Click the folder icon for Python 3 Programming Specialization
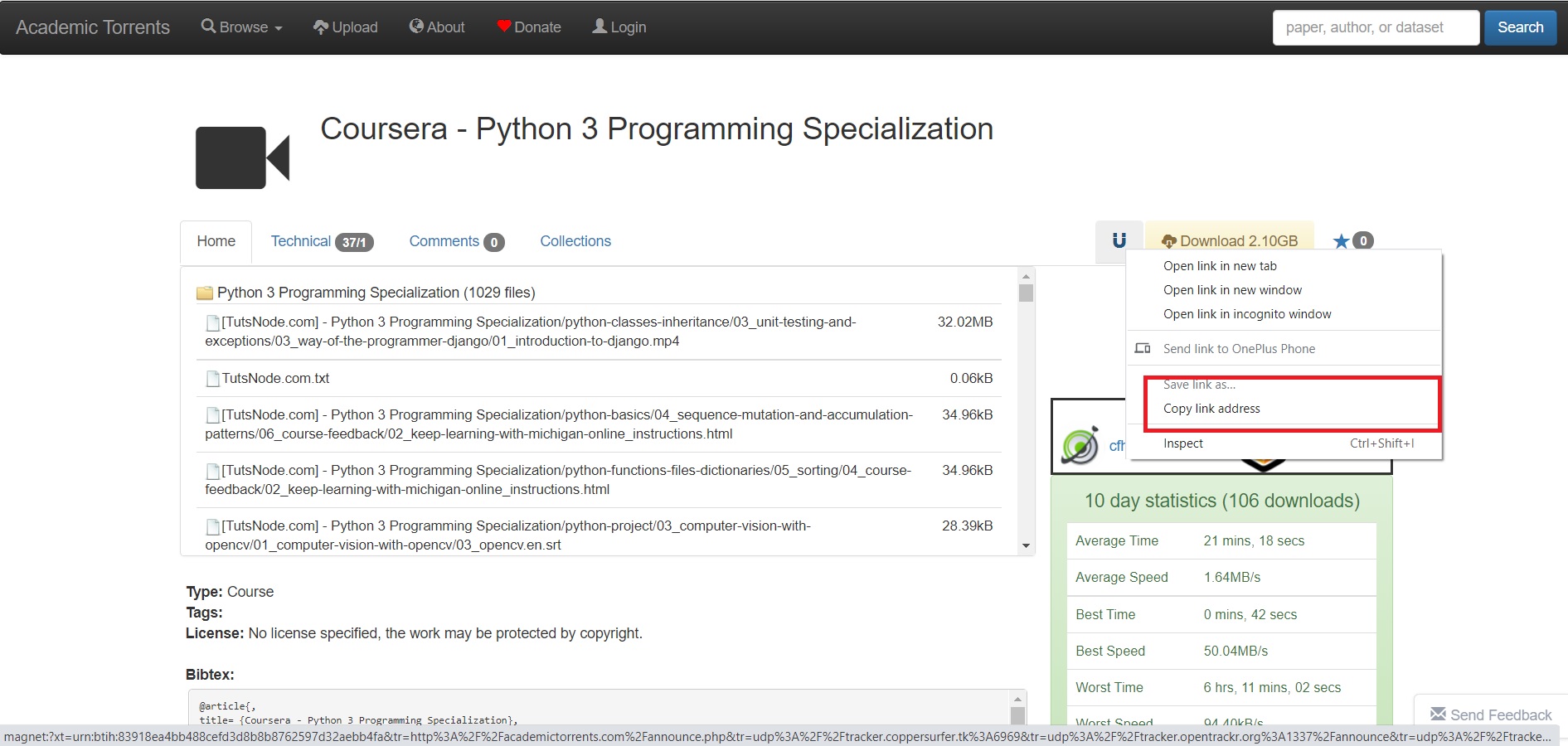This screenshot has height=746, width=1568. 204,293
